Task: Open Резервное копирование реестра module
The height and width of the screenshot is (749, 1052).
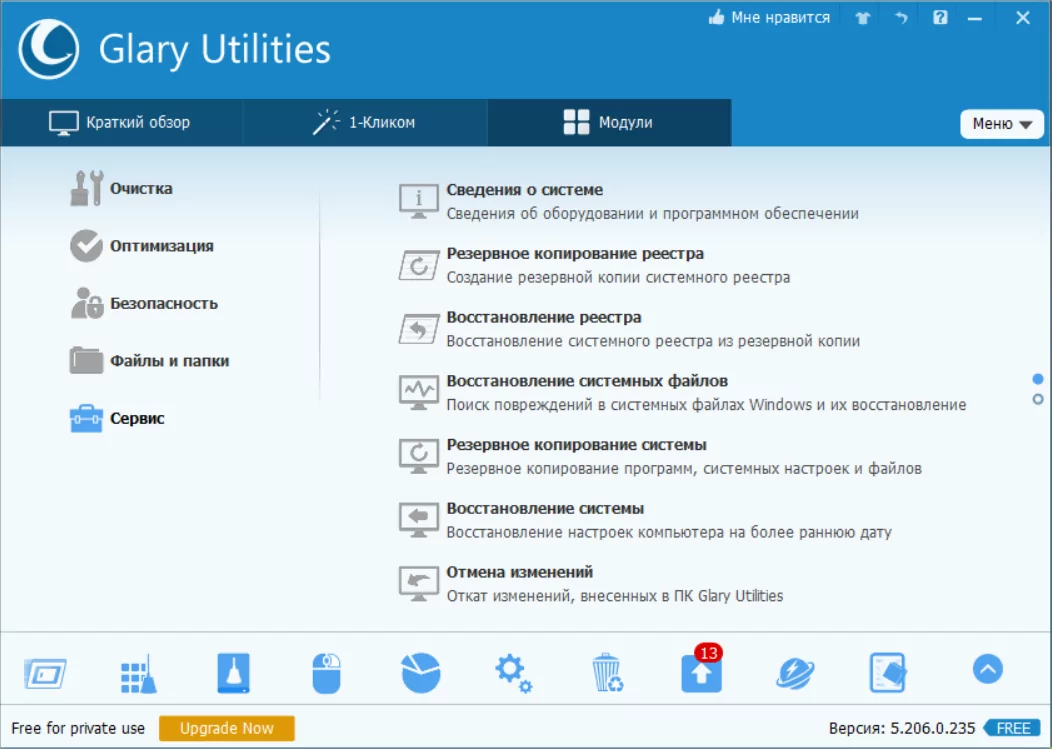Action: tap(594, 265)
